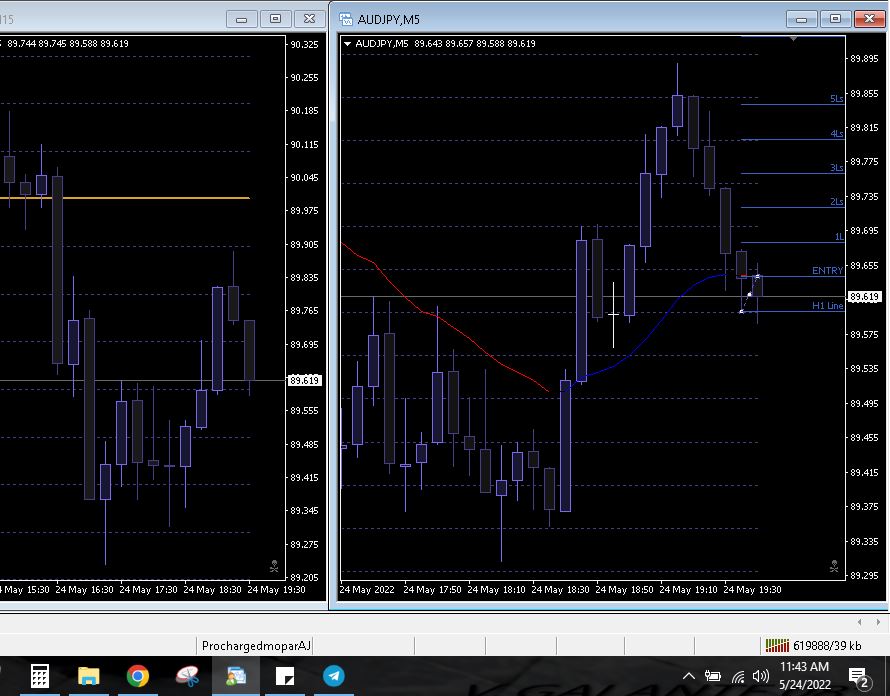The width and height of the screenshot is (890, 696).
Task: Open Google Chrome from the taskbar
Action: pyautogui.click(x=138, y=676)
